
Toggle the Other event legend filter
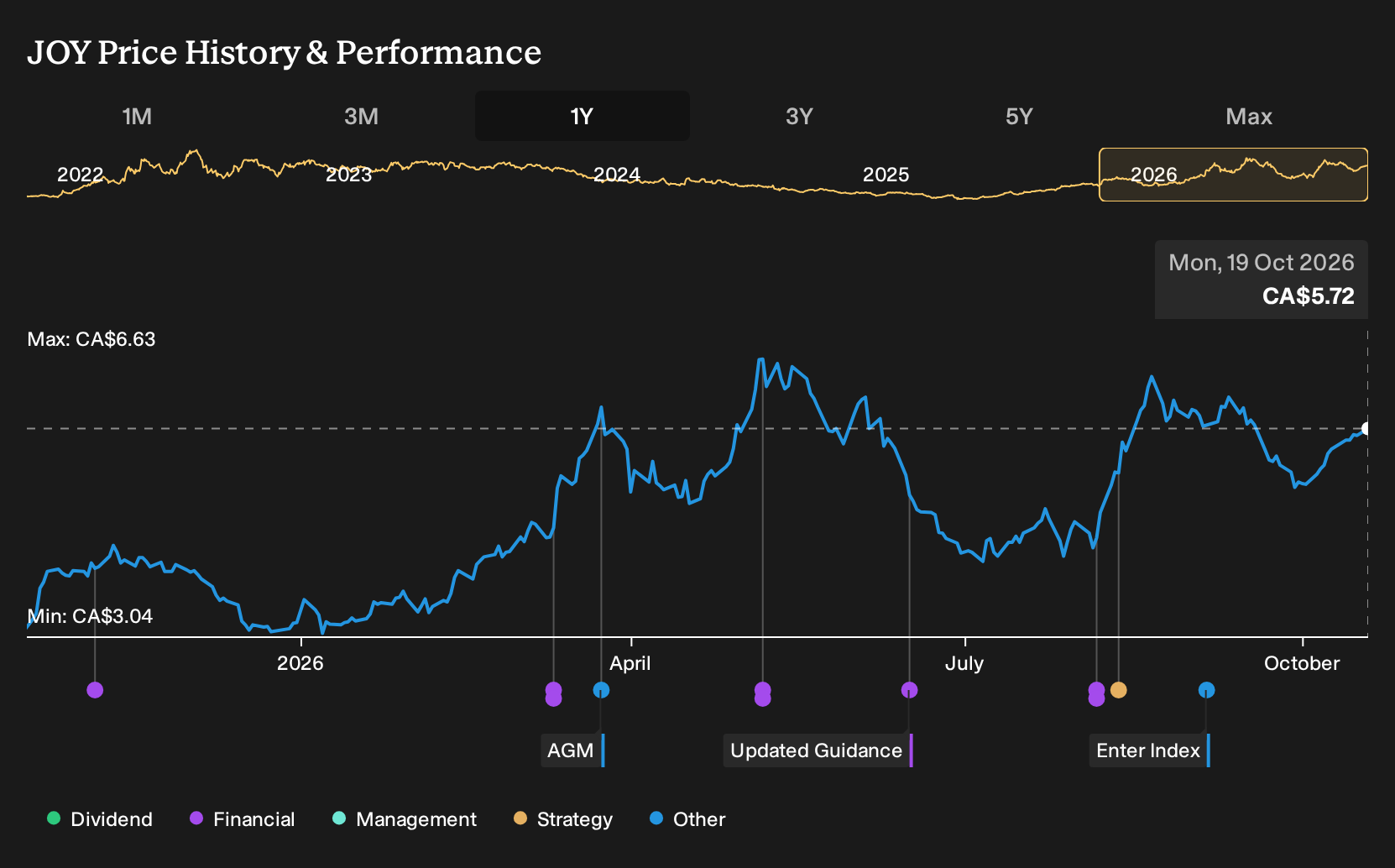click(687, 819)
